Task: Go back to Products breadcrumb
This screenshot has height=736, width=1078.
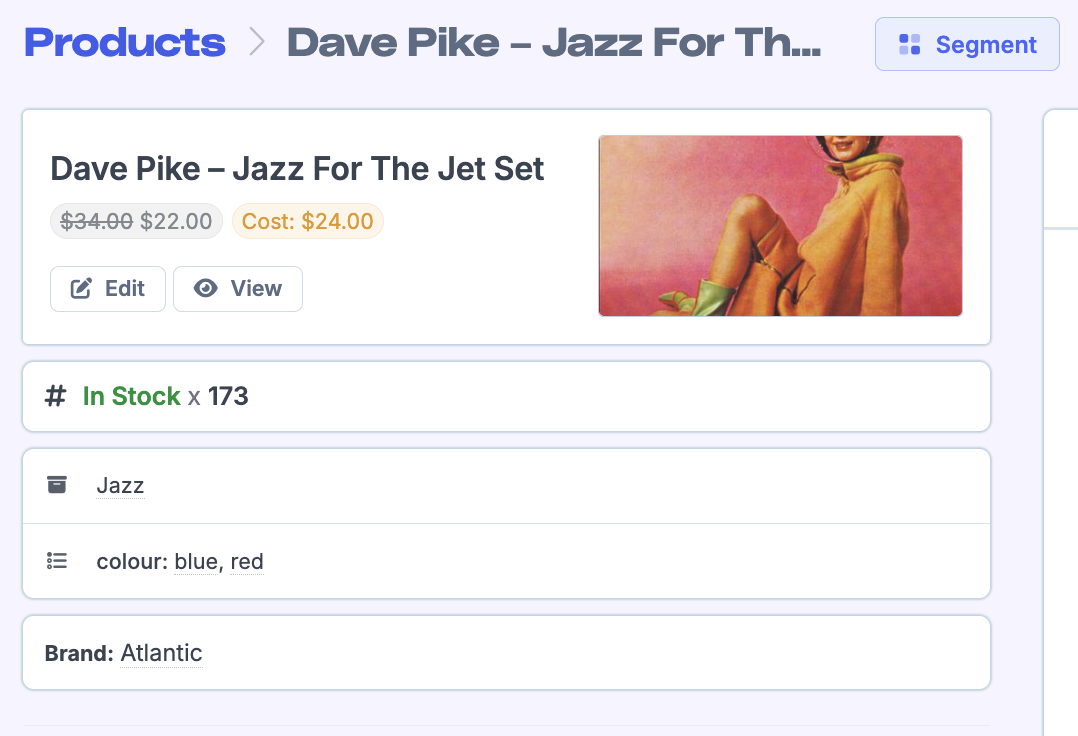Action: point(125,43)
